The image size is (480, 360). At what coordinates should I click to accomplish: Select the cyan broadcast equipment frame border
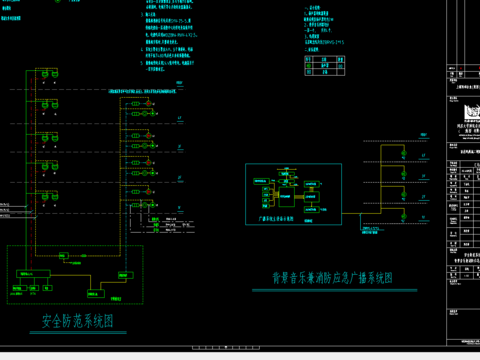pos(293,194)
